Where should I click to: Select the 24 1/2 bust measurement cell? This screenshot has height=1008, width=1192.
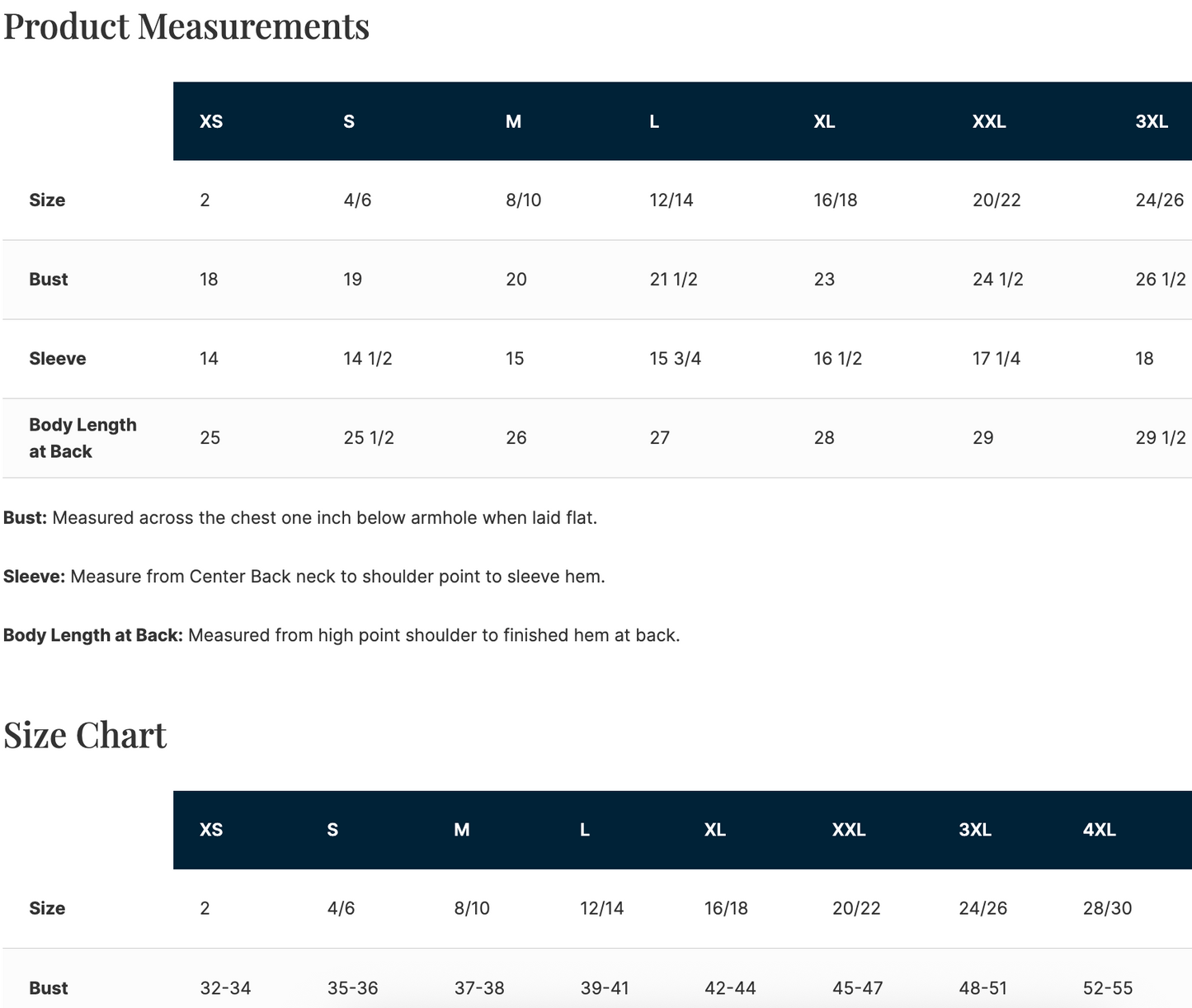click(x=997, y=280)
